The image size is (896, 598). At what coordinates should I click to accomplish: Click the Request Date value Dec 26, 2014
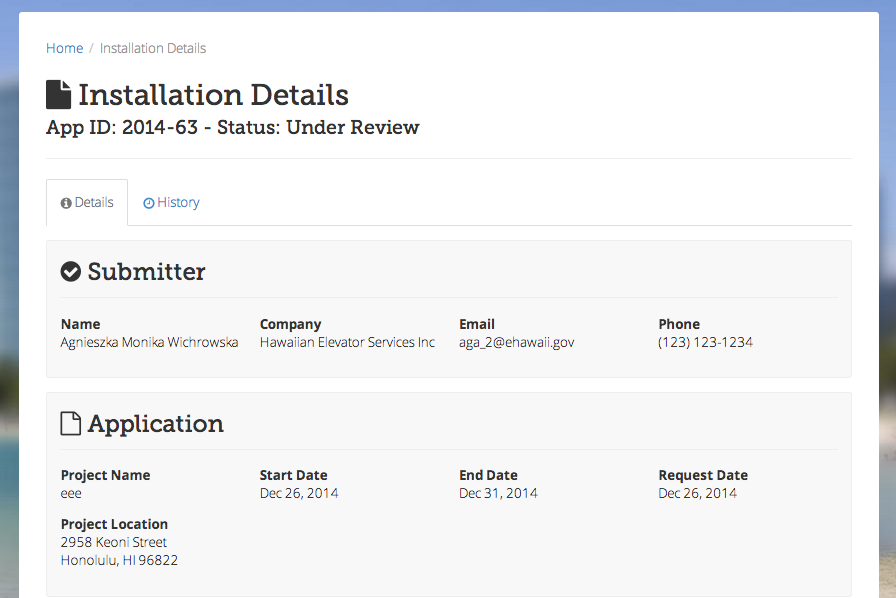point(697,493)
